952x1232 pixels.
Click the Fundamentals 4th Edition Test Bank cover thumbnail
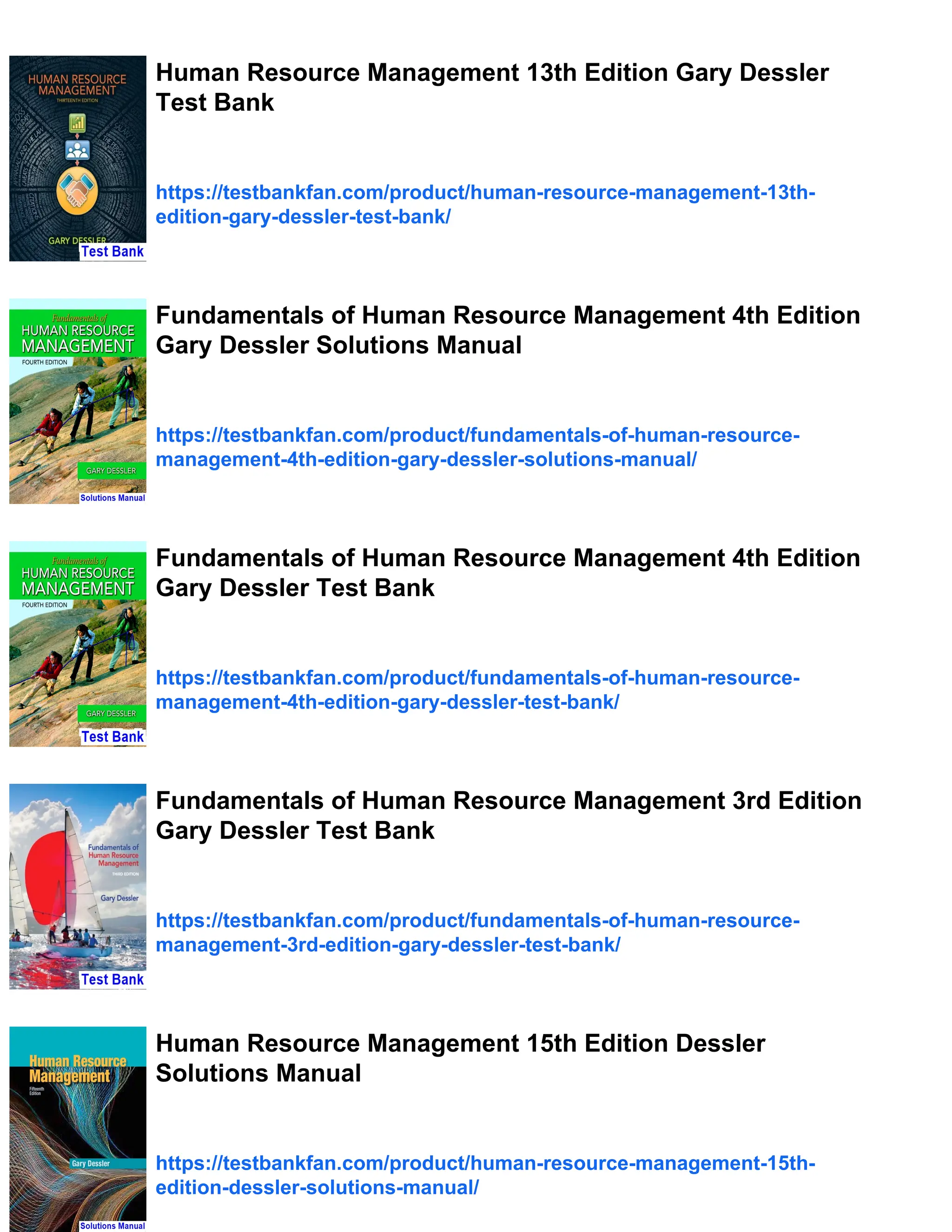(x=78, y=643)
